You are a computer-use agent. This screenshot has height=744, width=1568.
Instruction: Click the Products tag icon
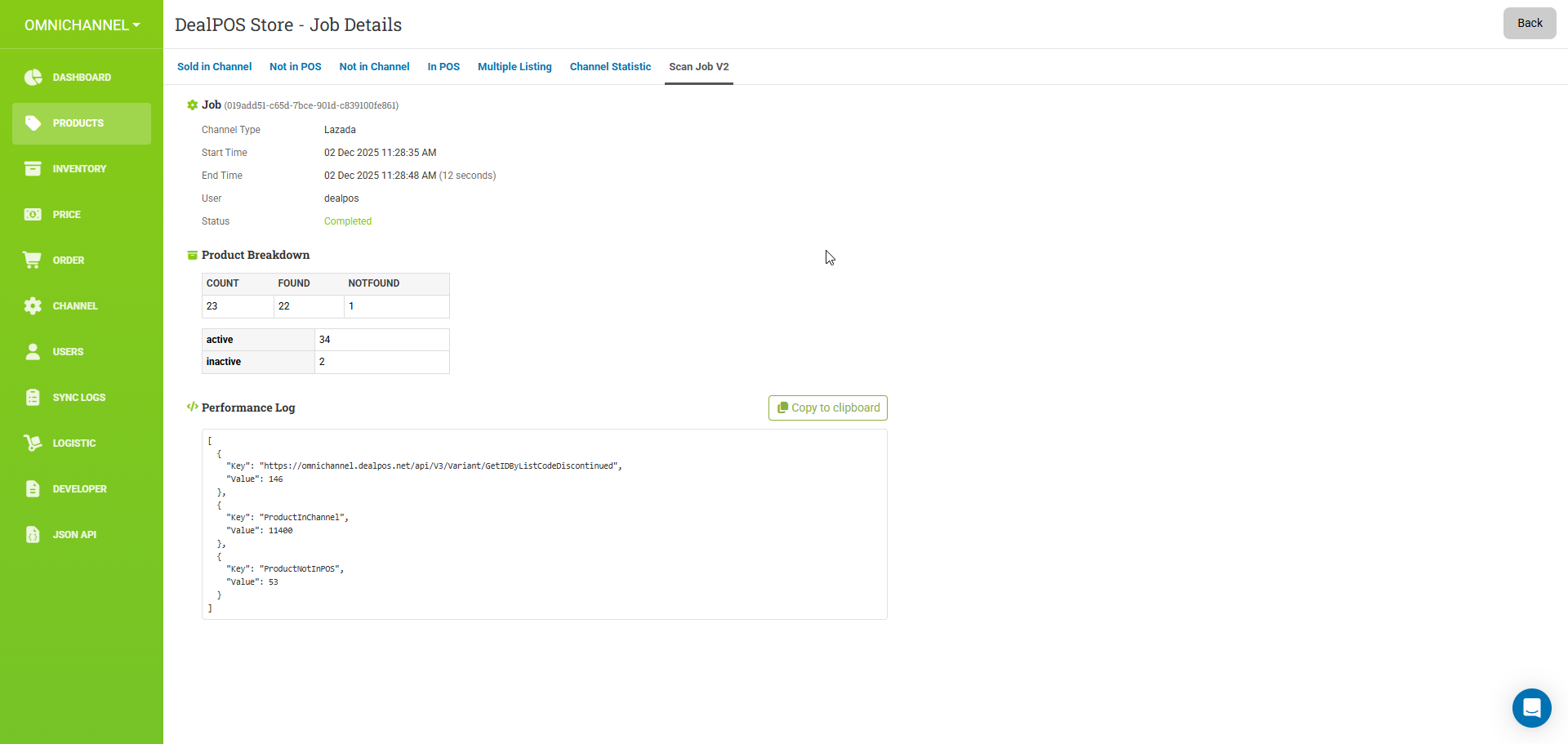click(x=33, y=123)
